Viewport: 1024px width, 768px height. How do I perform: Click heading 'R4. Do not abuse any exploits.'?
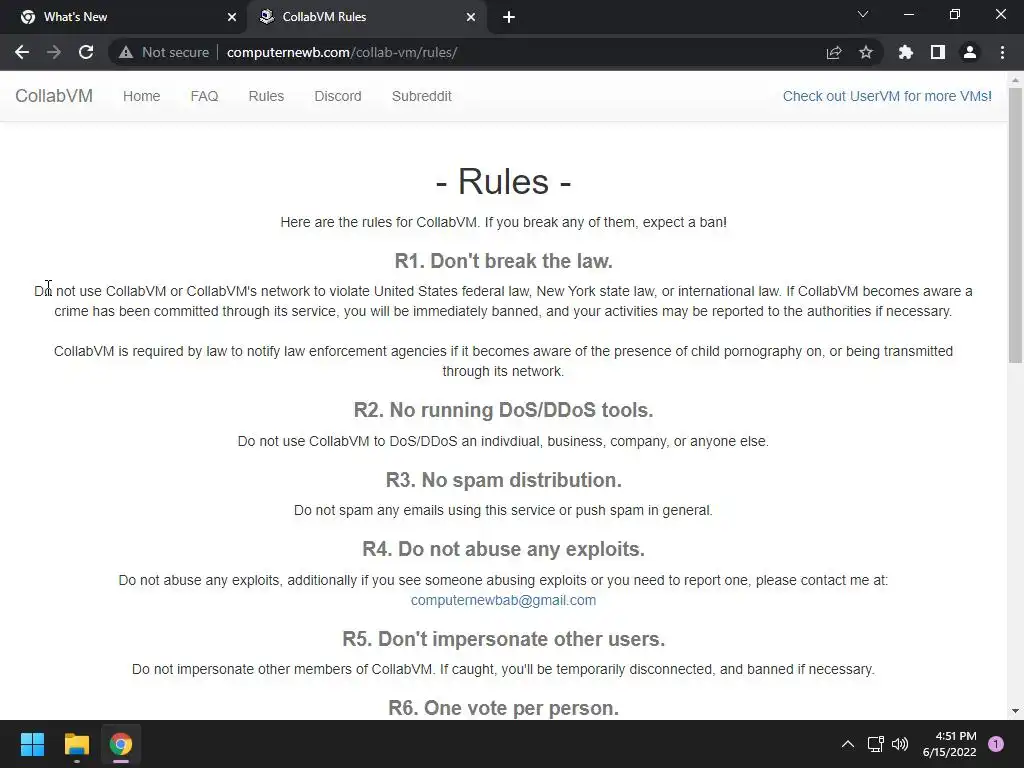click(x=504, y=549)
